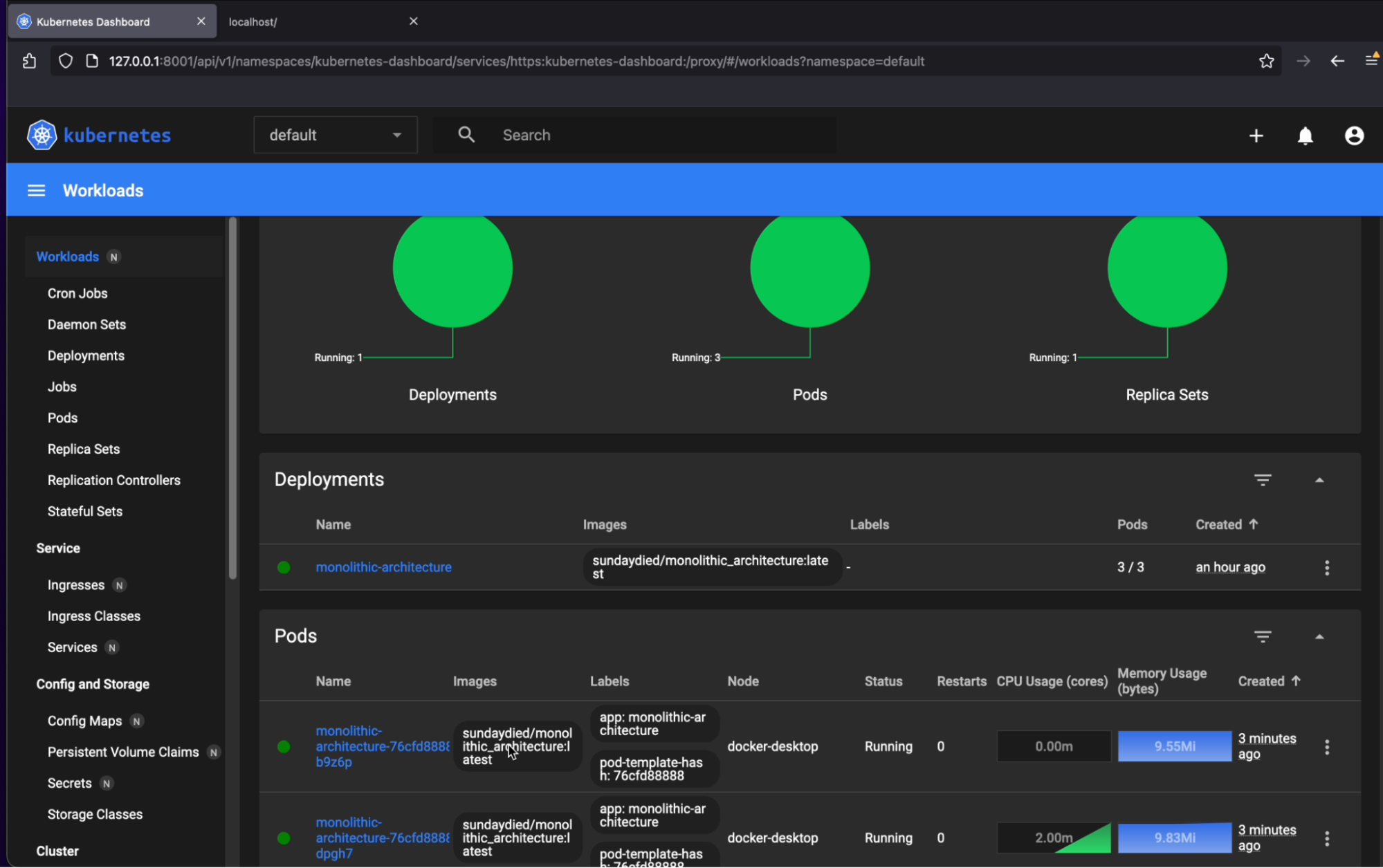1383x868 pixels.
Task: Switch to Kubernetes Dashboard tab
Action: [x=112, y=21]
